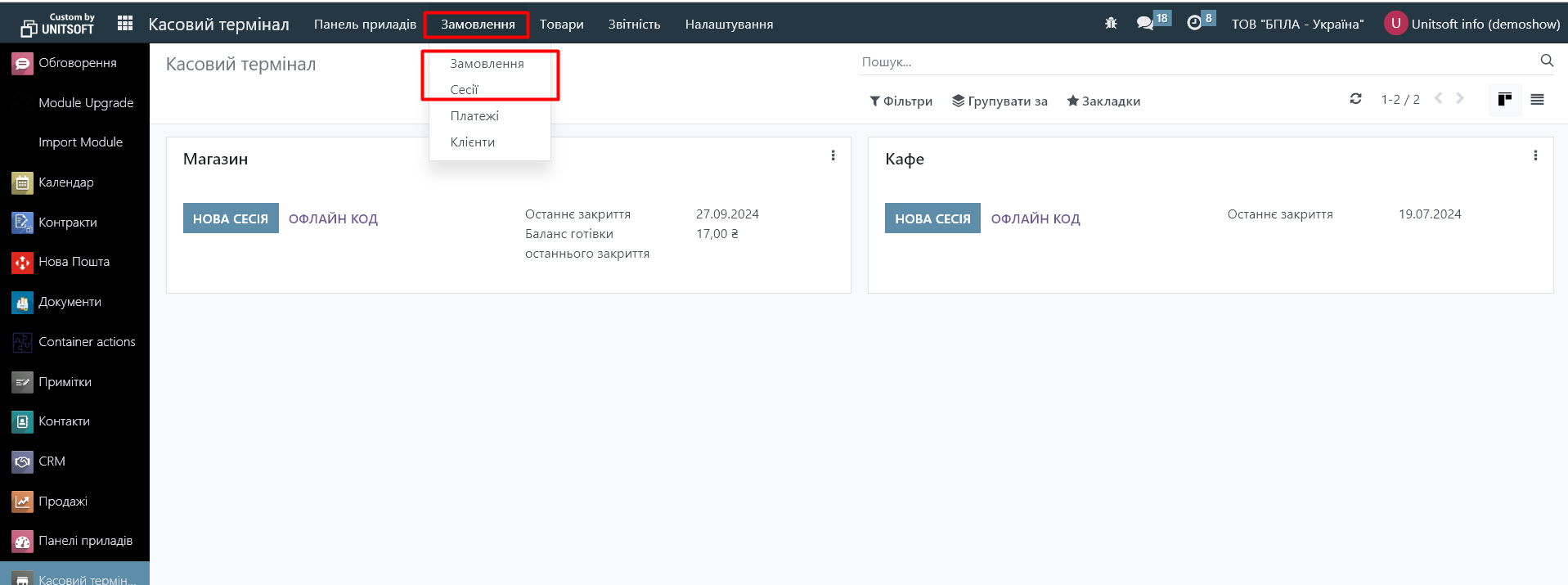
Task: Open CRM app from sidebar
Action: click(52, 461)
